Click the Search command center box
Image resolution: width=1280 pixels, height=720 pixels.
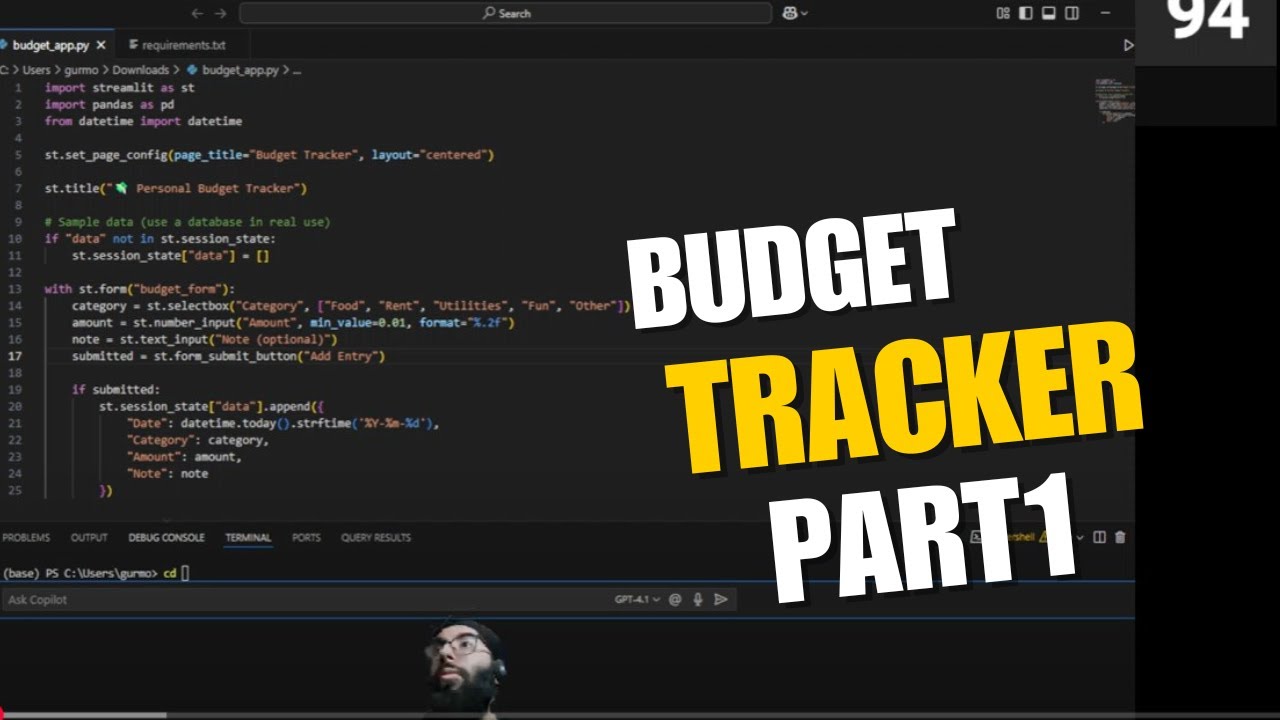click(505, 13)
